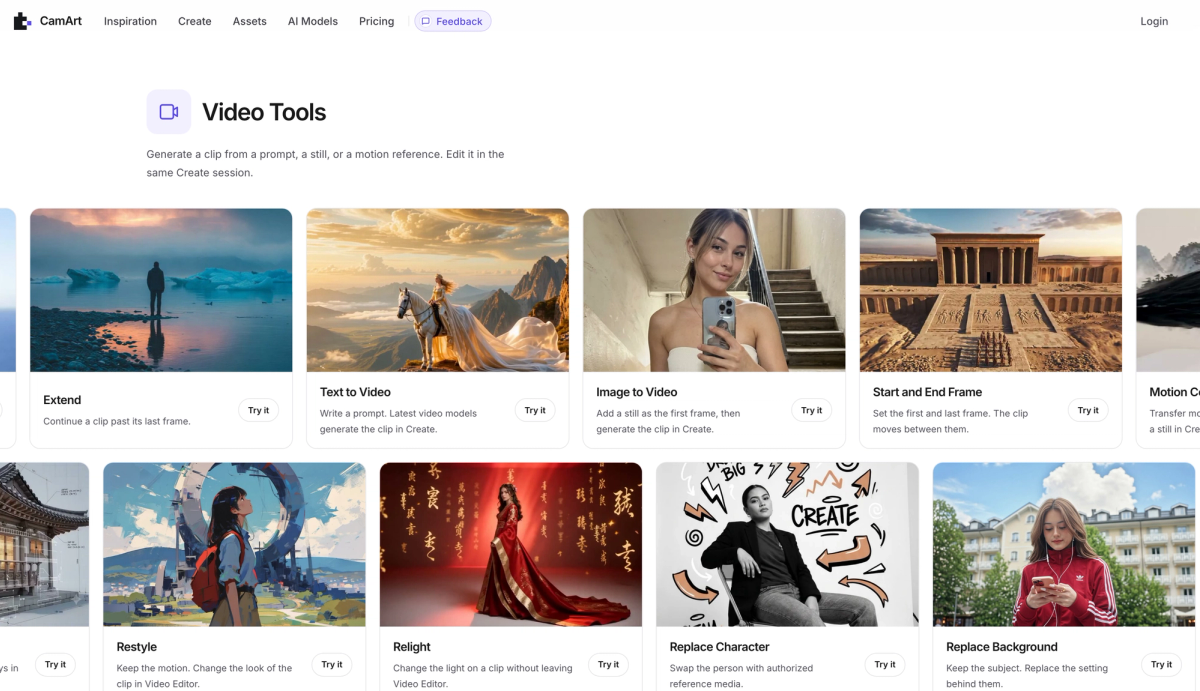Click the CamArt logo icon
The width and height of the screenshot is (1200, 691).
(22, 21)
